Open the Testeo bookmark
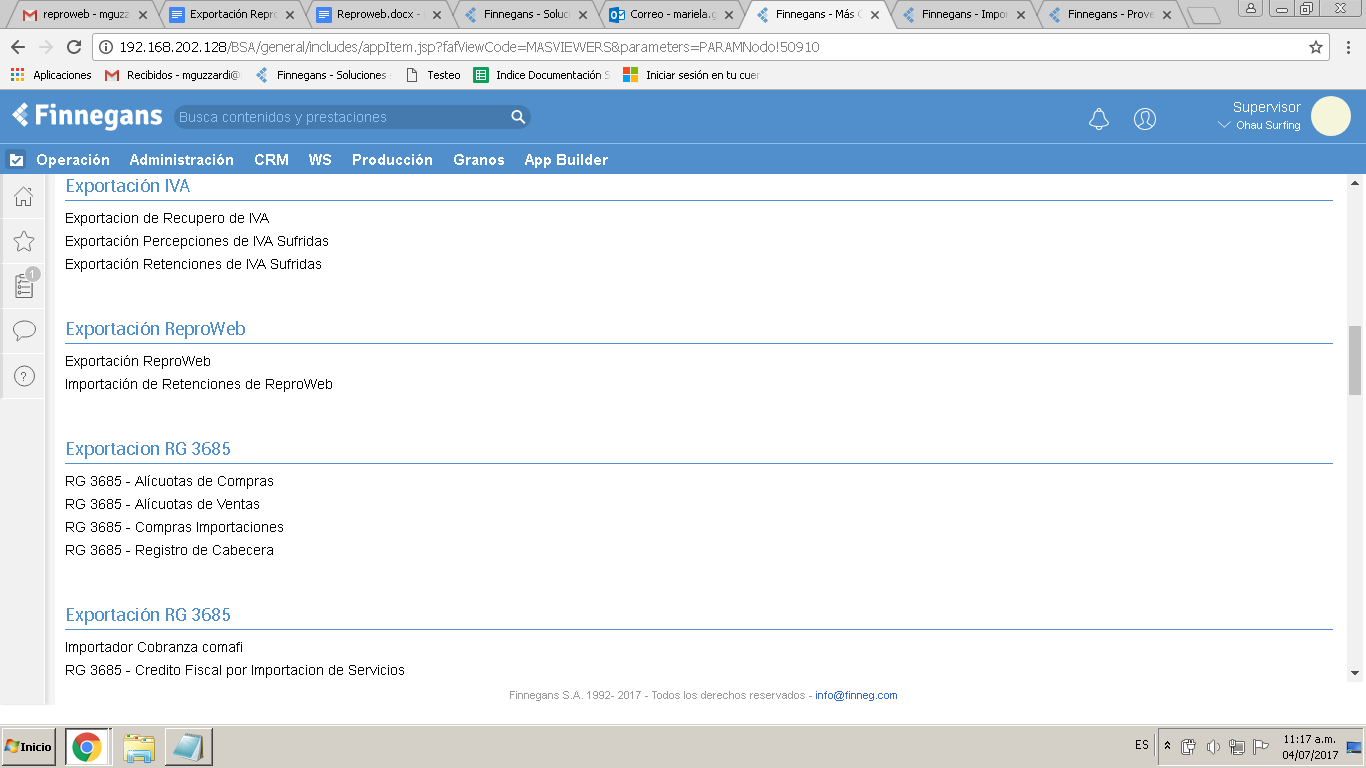Viewport: 1366px width, 768px height. click(x=433, y=75)
